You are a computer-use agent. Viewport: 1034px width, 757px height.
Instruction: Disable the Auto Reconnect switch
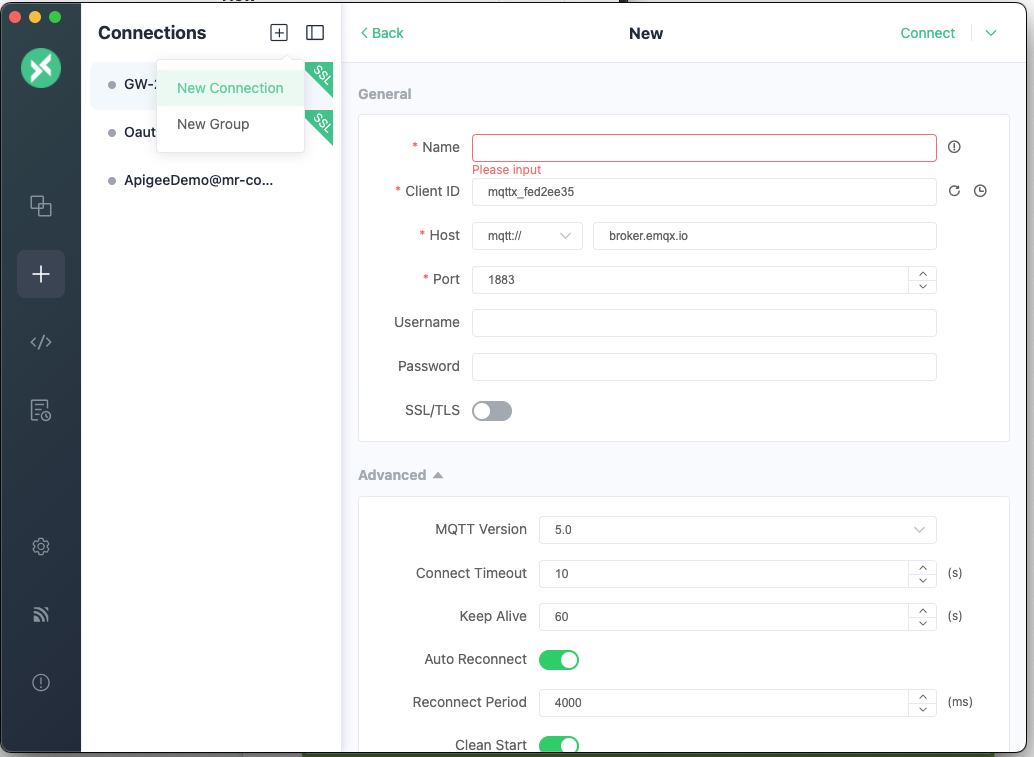click(559, 660)
